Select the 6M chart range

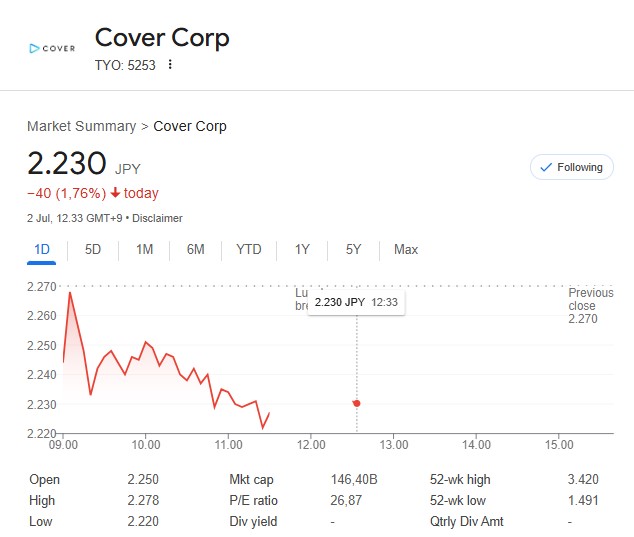pos(196,249)
